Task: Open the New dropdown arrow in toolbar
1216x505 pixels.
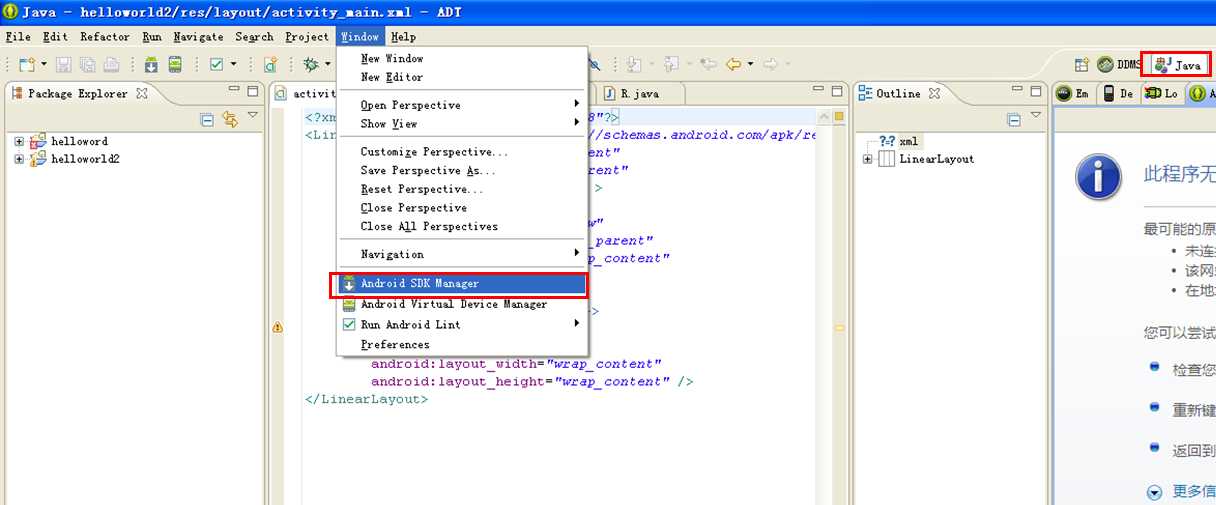Action: point(43,64)
